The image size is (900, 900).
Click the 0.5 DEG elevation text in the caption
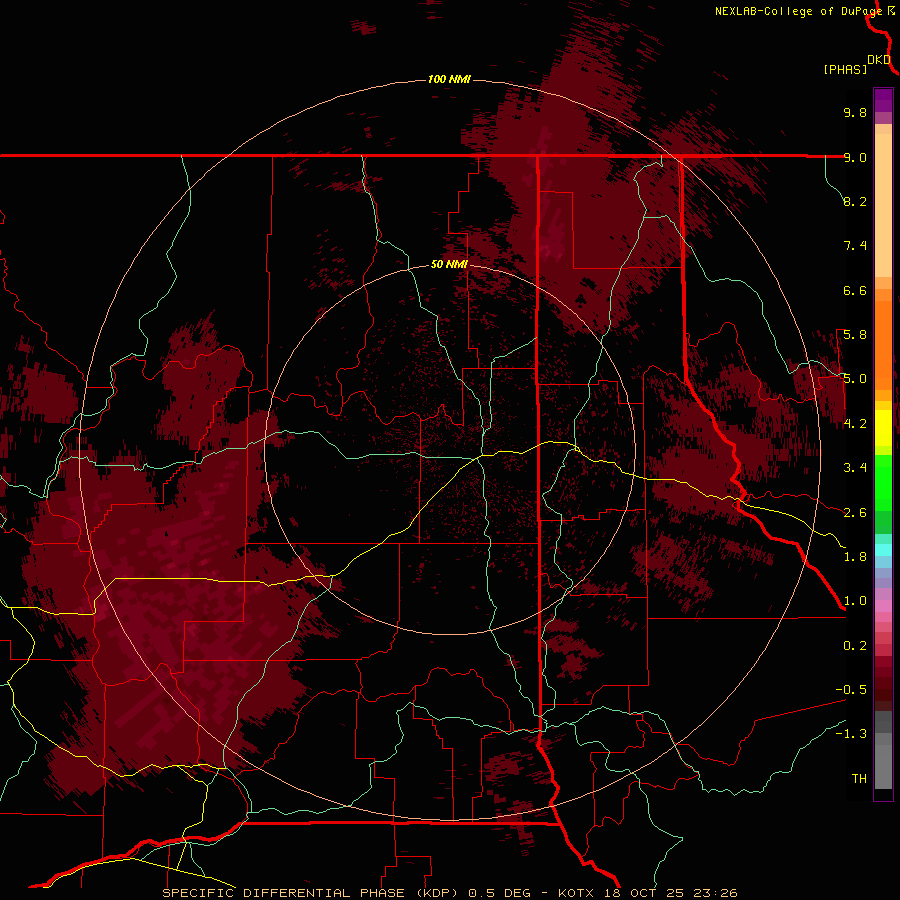pos(502,893)
